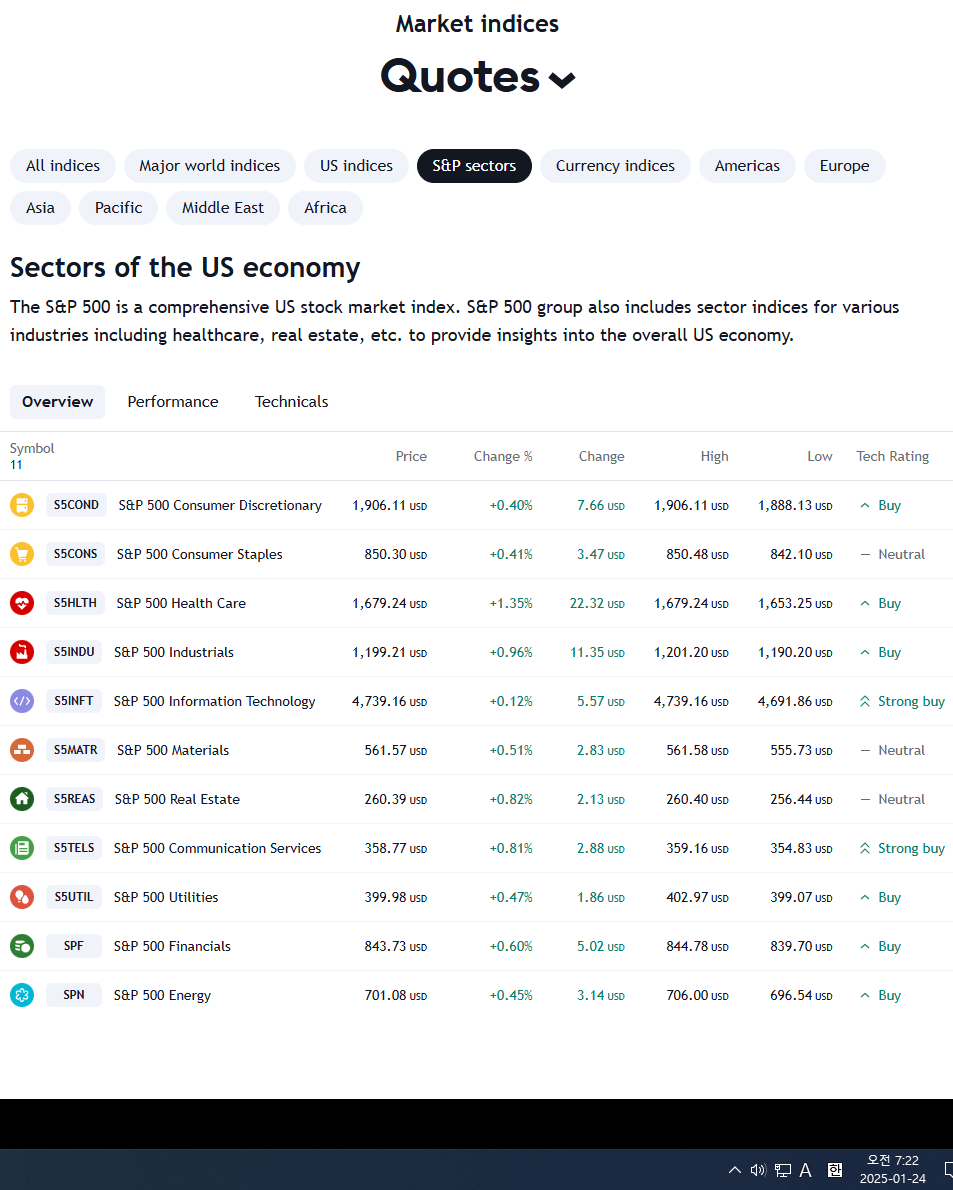This screenshot has width=953, height=1190.
Task: Click the Consumer Staples cart icon
Action: pos(21,554)
